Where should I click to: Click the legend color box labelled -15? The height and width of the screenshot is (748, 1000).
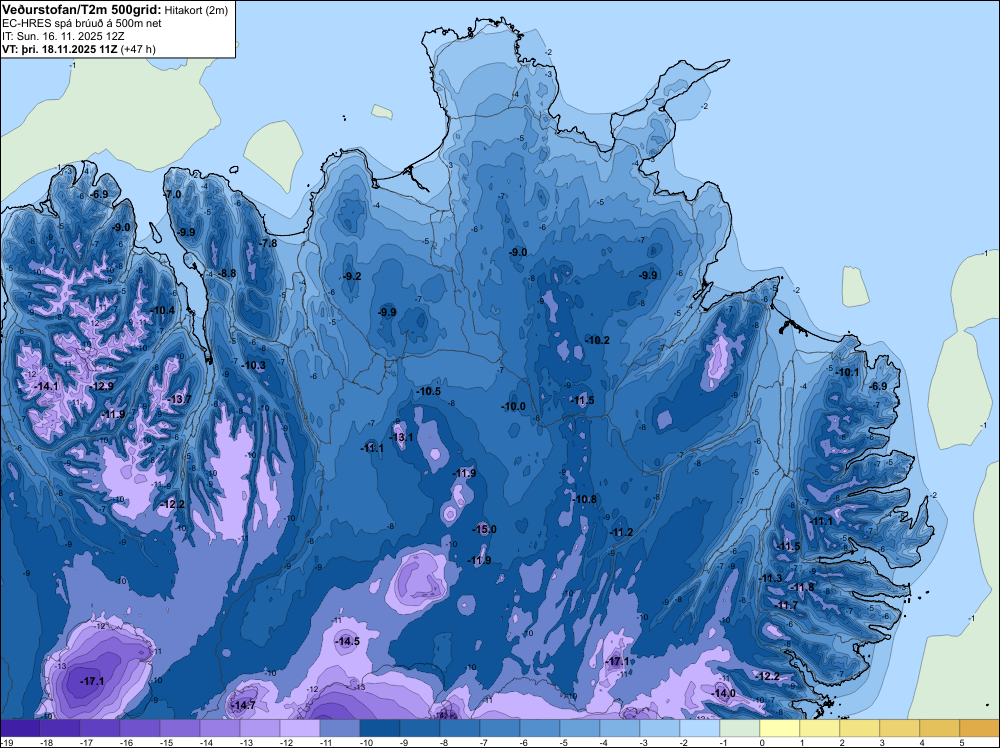[x=180, y=728]
